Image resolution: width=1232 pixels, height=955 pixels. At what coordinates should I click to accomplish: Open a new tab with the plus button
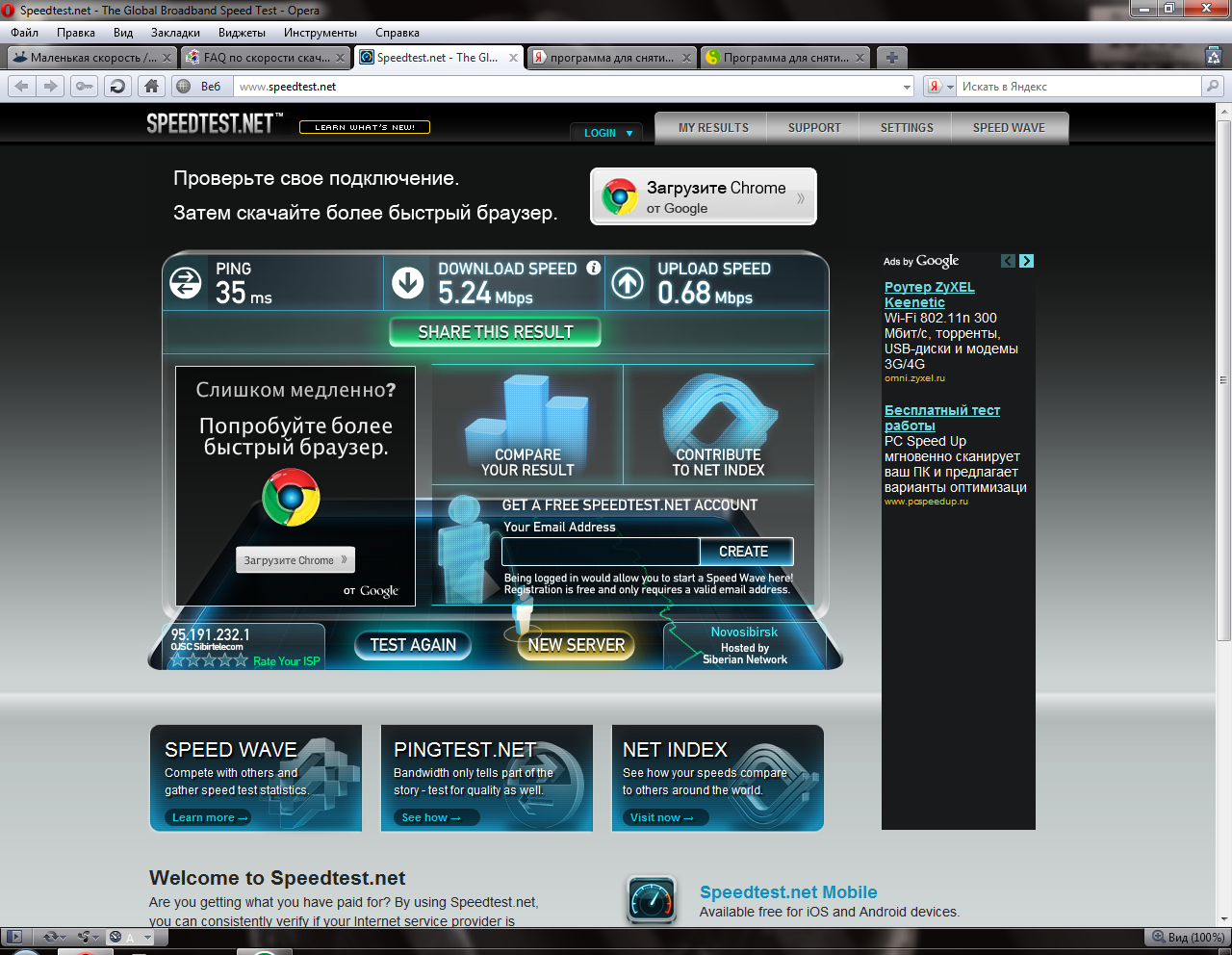coord(891,57)
